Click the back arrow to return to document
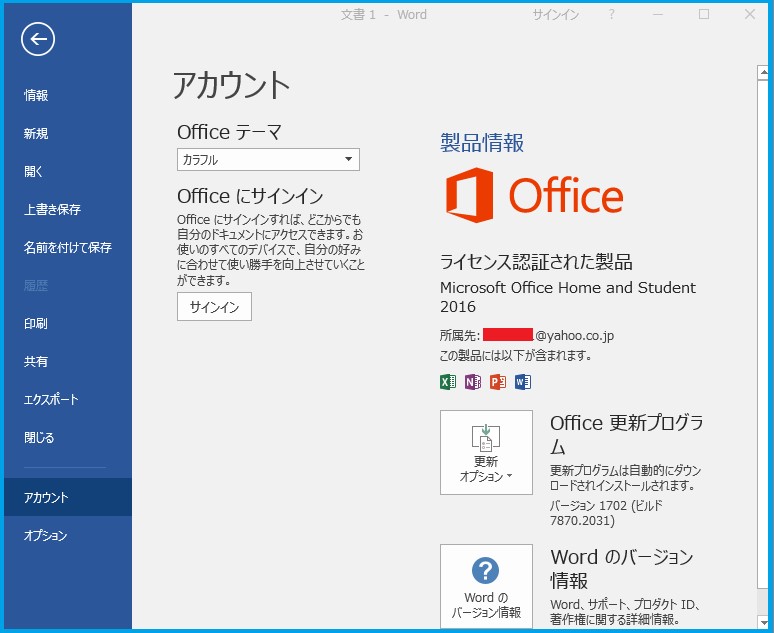This screenshot has width=774, height=633. pos(38,40)
